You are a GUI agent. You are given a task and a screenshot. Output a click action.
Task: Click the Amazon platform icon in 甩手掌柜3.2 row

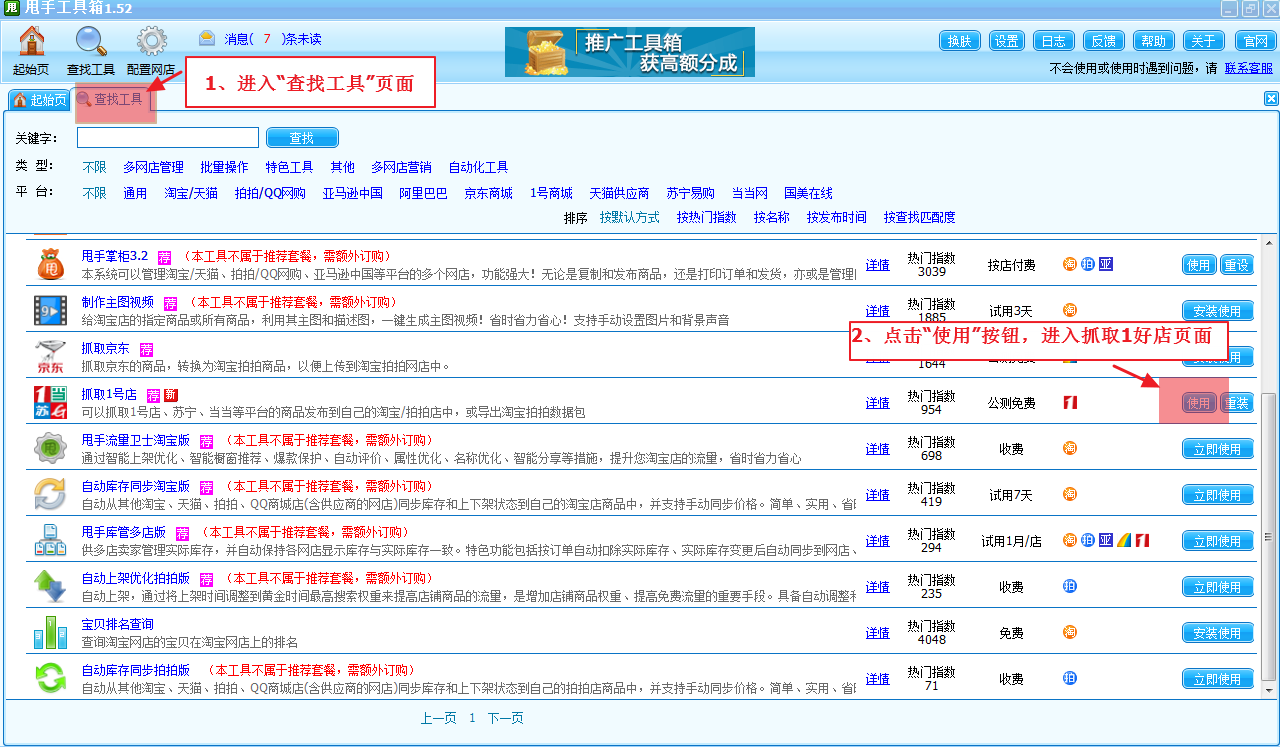click(1105, 264)
